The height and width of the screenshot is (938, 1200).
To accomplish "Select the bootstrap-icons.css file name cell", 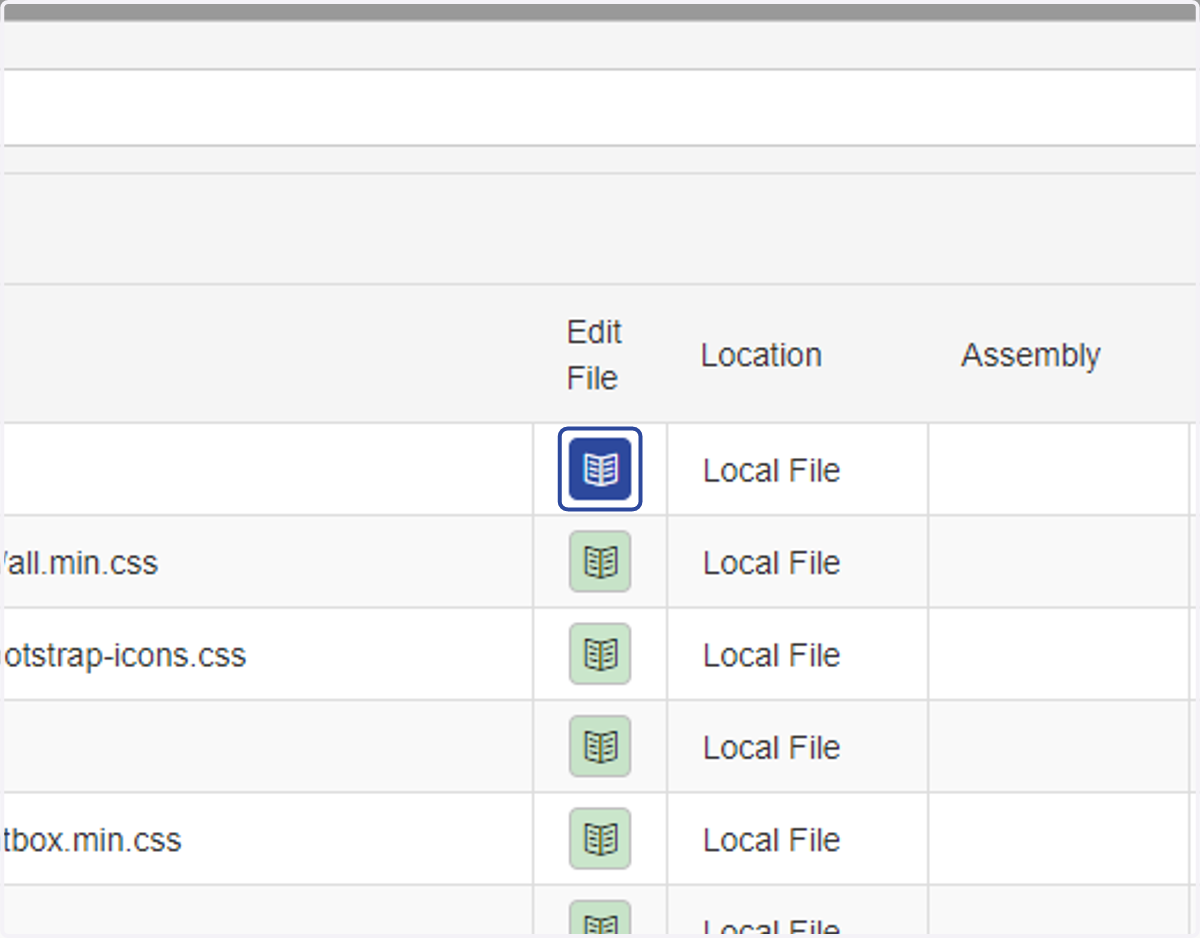I will (x=268, y=654).
